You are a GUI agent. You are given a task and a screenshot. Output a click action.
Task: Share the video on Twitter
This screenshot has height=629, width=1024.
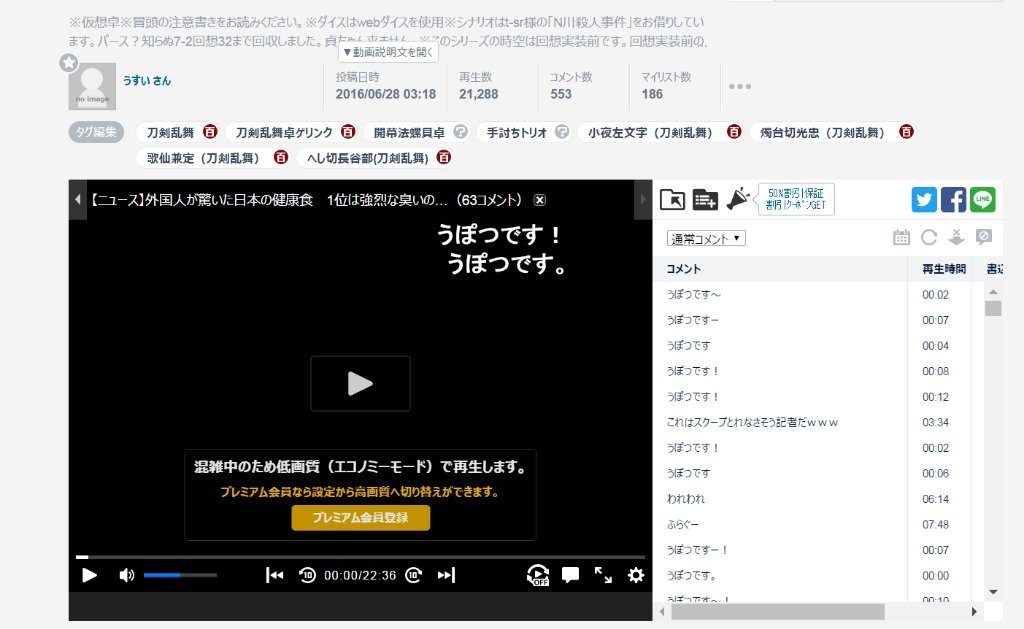pos(924,199)
